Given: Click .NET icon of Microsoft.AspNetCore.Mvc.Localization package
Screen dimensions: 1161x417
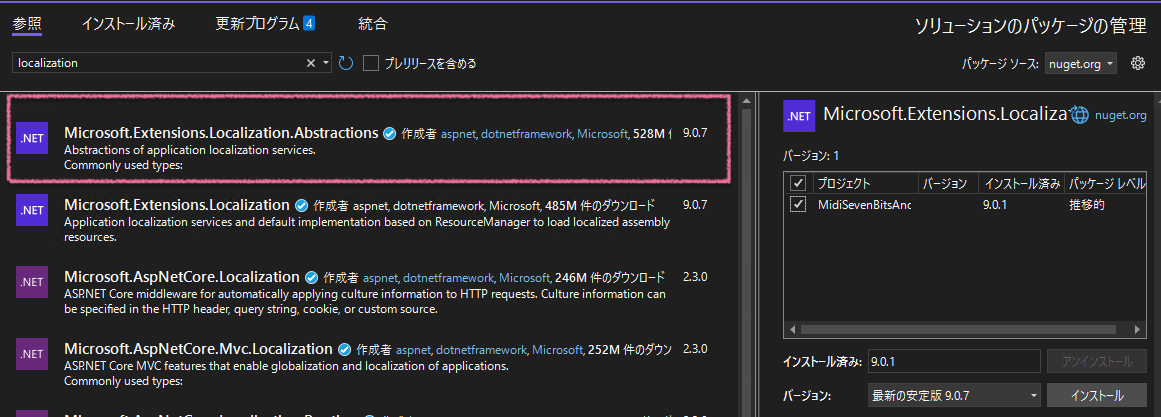Looking at the screenshot, I should [32, 353].
